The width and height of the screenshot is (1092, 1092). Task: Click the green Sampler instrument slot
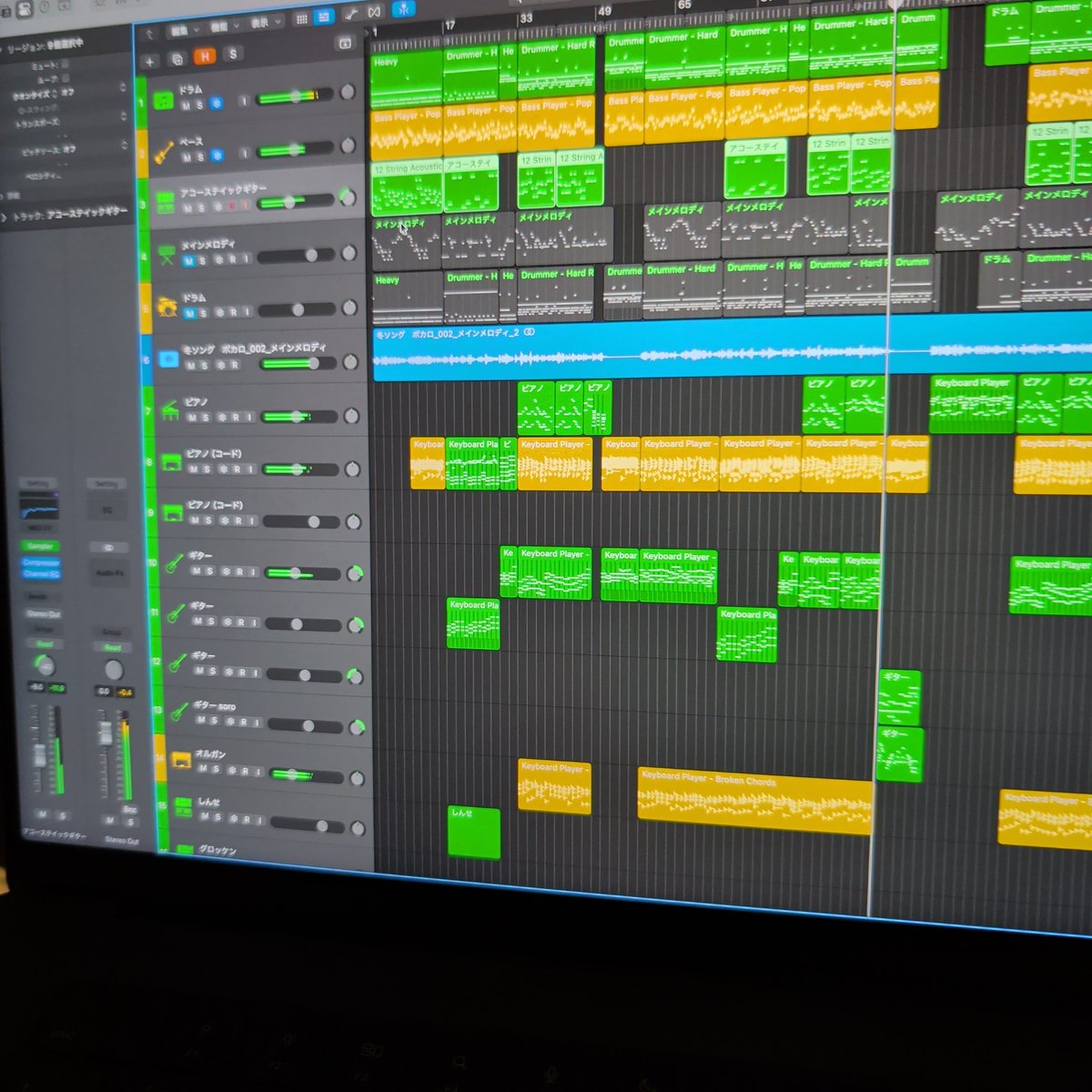[40, 546]
